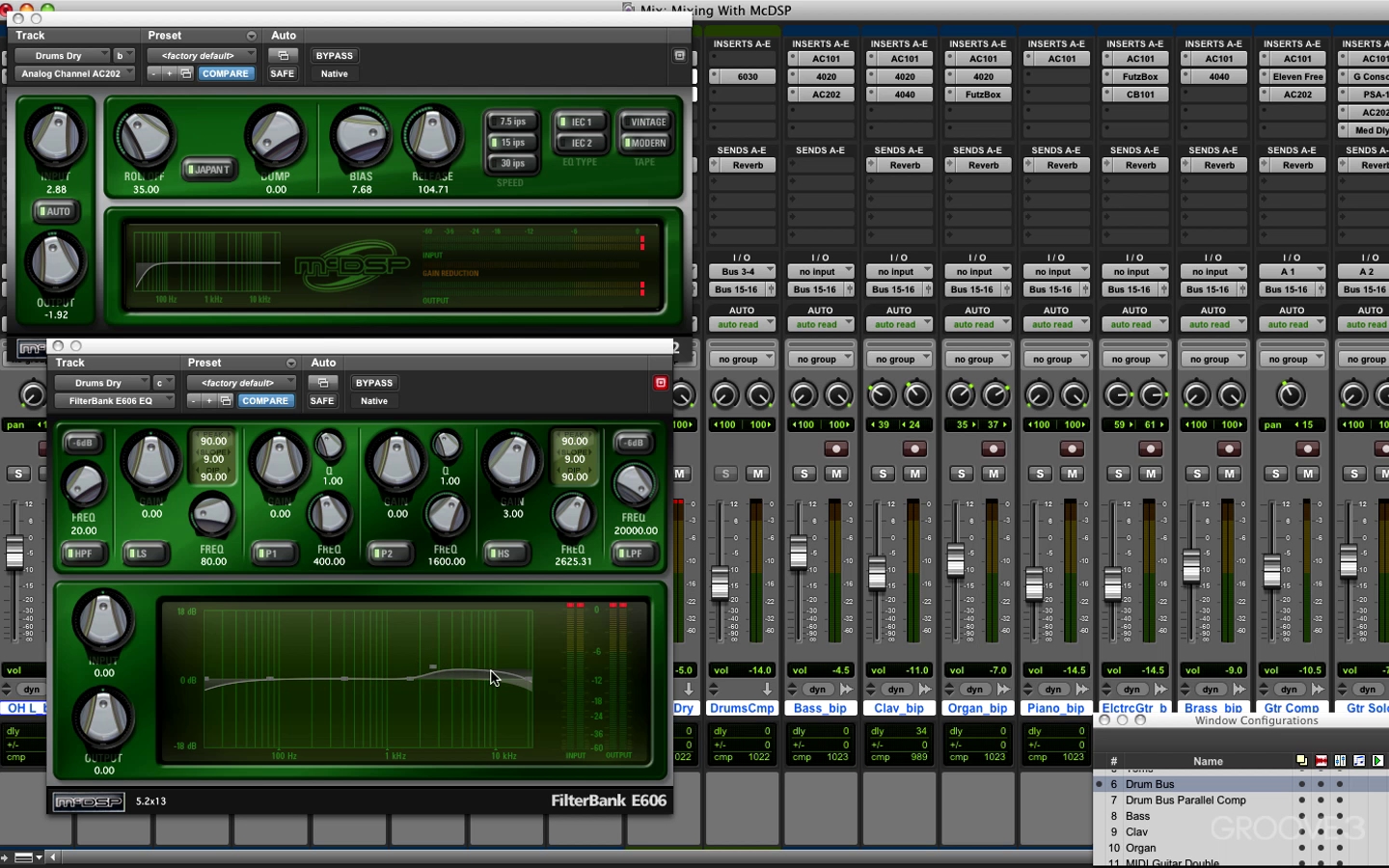Open Drums Dry track selector in FilterBank window
This screenshot has width=1389, height=868.
[101, 383]
